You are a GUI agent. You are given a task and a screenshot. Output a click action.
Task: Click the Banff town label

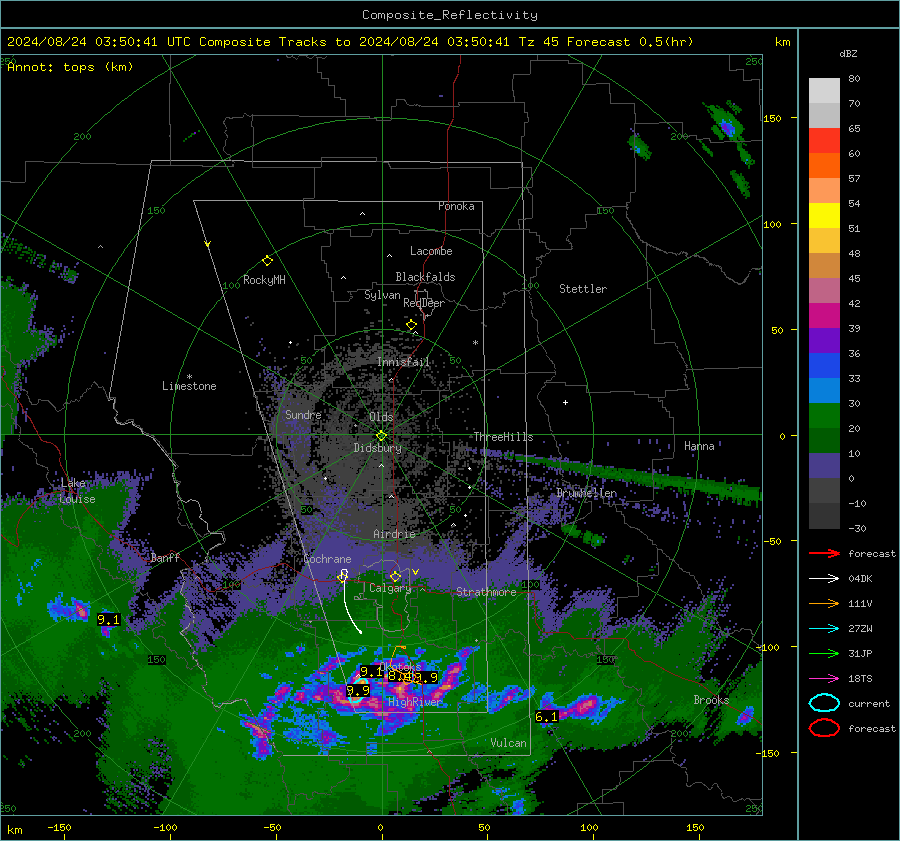click(165, 557)
